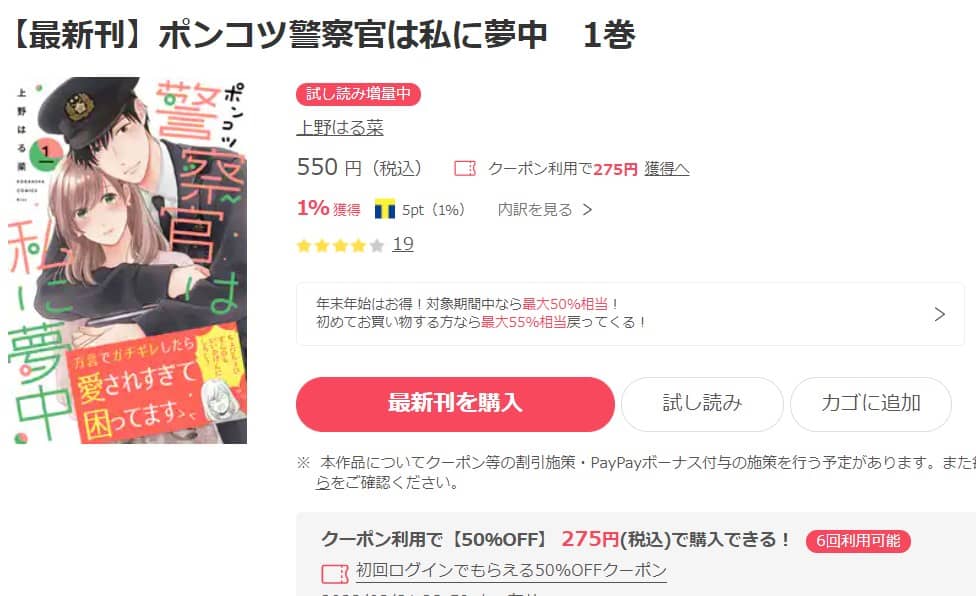Image resolution: width=976 pixels, height=596 pixels.
Task: Click the coupon icon next to 初回ログイン link
Action: point(334,573)
